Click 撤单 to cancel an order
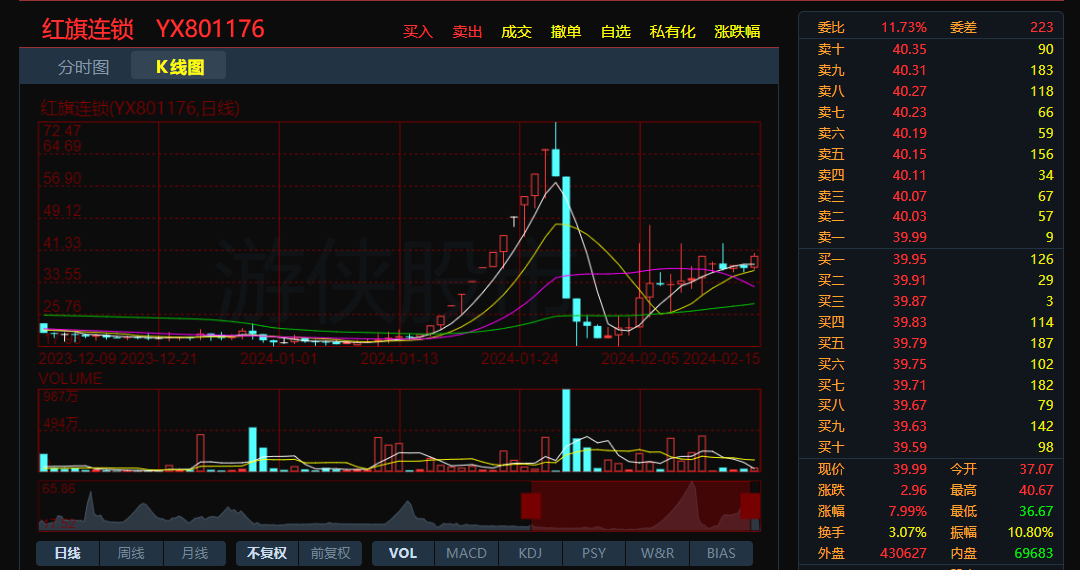The width and height of the screenshot is (1080, 570). click(566, 32)
